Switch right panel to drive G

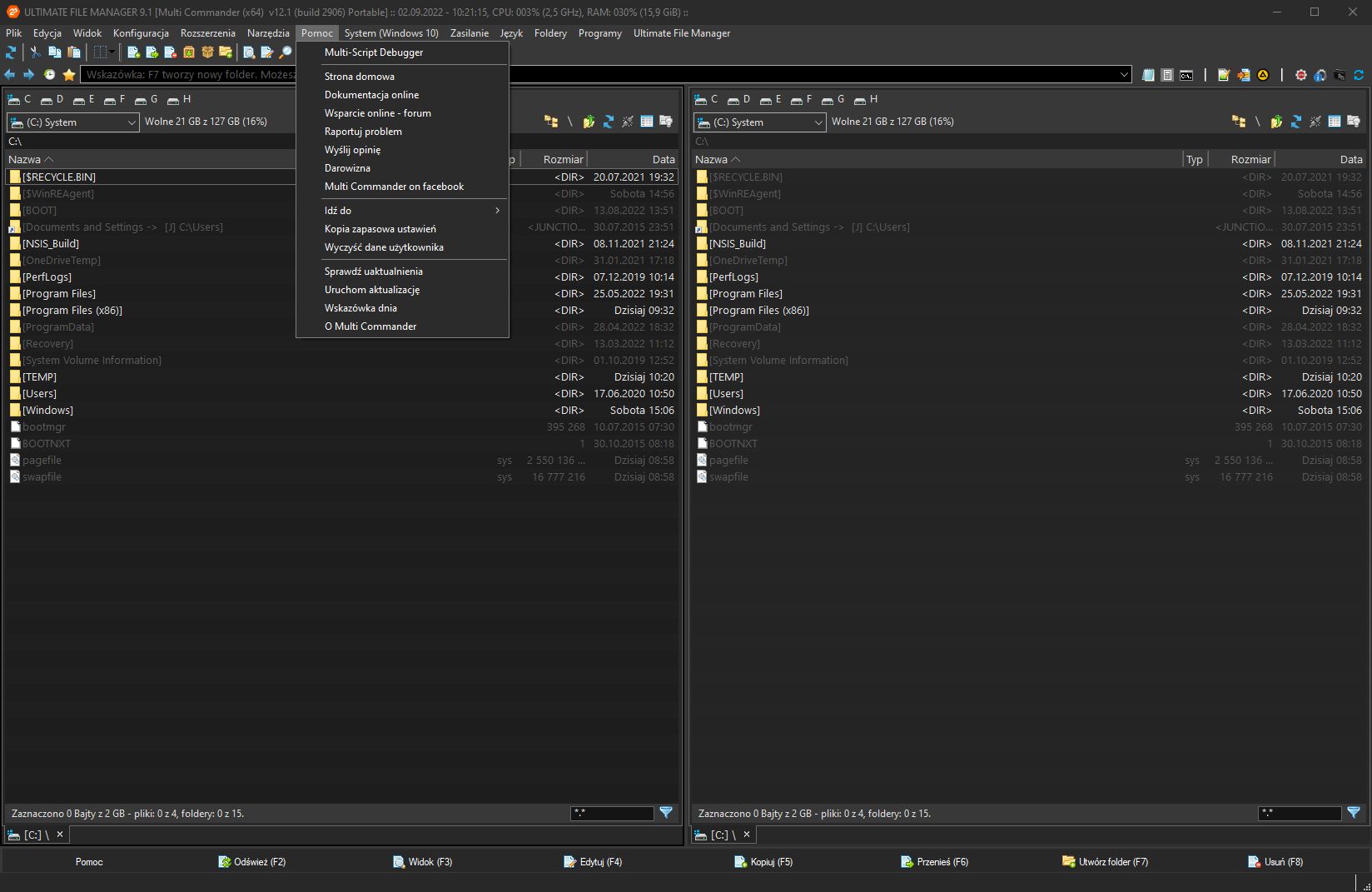[x=834, y=99]
